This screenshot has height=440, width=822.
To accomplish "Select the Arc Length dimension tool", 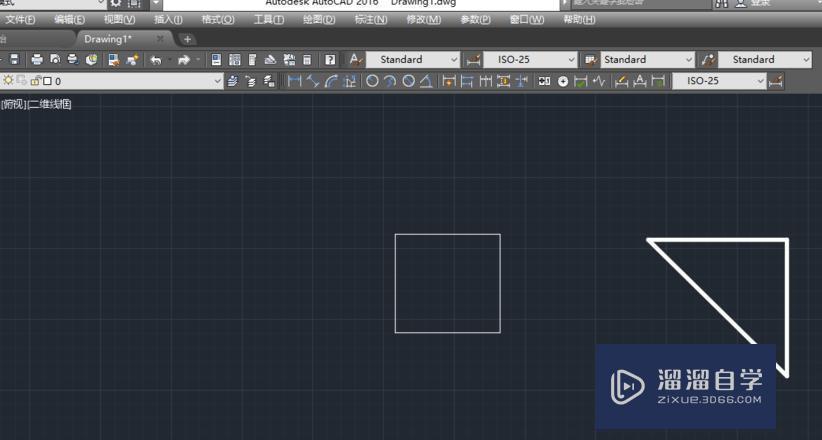I will coord(331,81).
